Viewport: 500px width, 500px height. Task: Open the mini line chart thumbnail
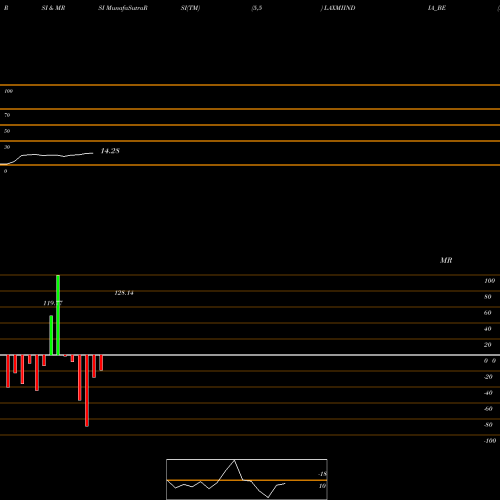point(247,479)
